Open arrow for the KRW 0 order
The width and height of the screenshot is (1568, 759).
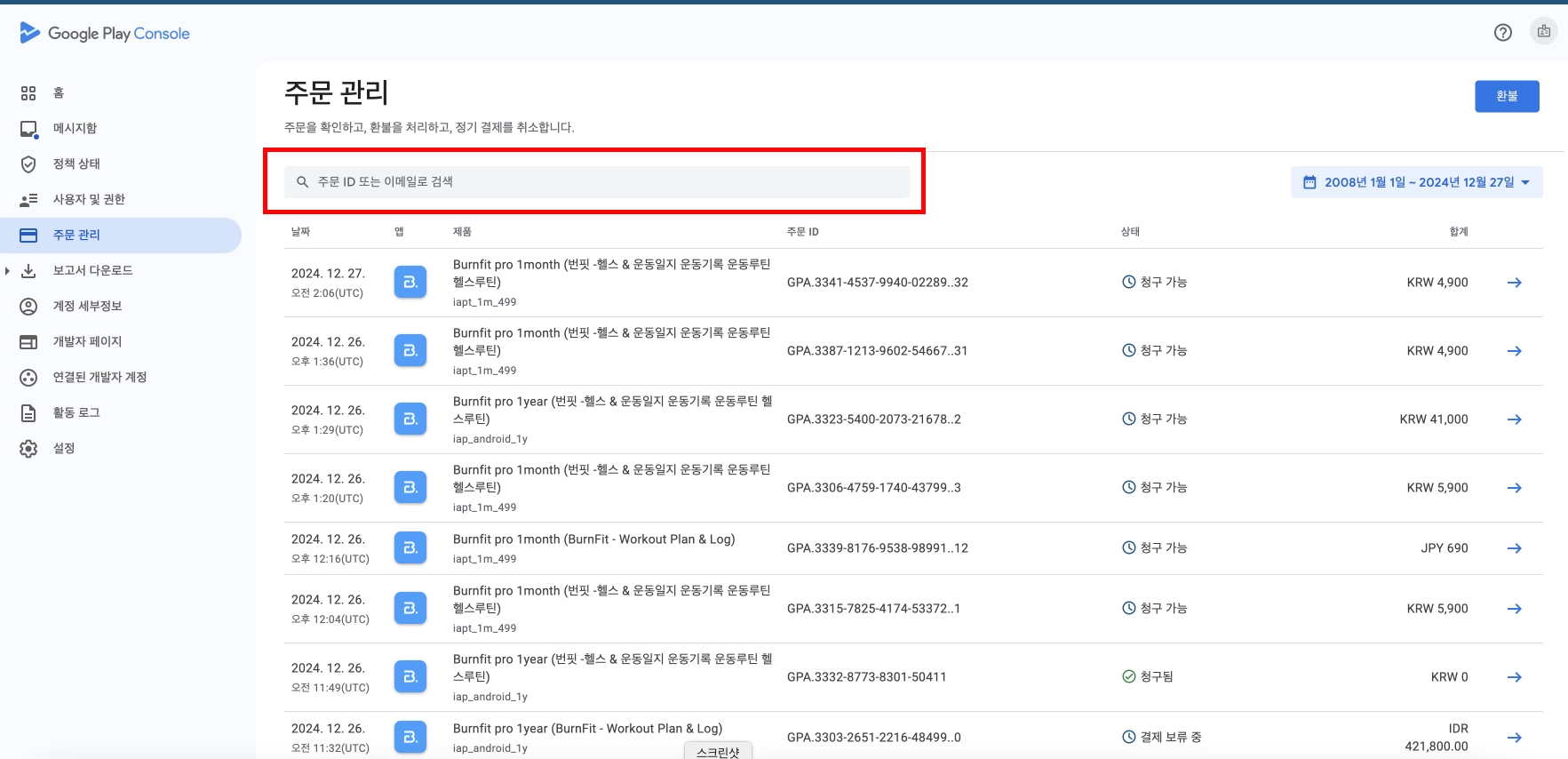coord(1515,677)
